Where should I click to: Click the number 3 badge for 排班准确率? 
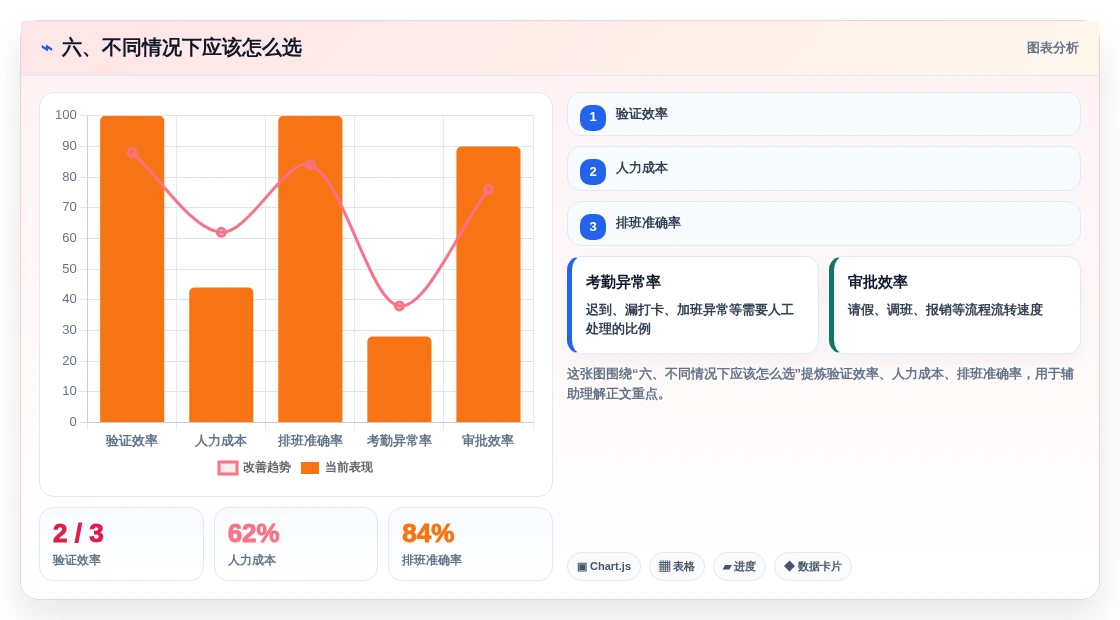(x=593, y=226)
